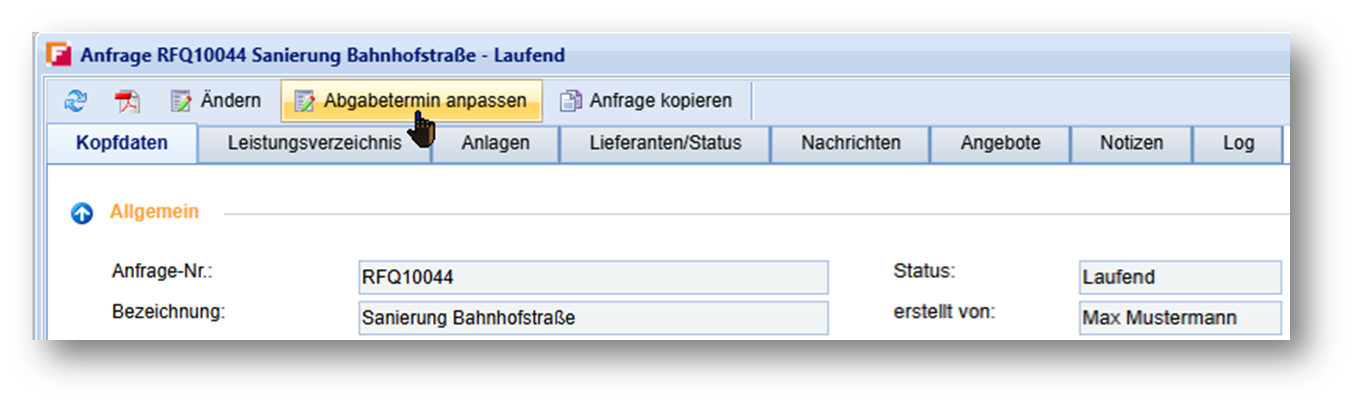The width and height of the screenshot is (1355, 405).
Task: Open the Notizen tab
Action: [x=1132, y=143]
